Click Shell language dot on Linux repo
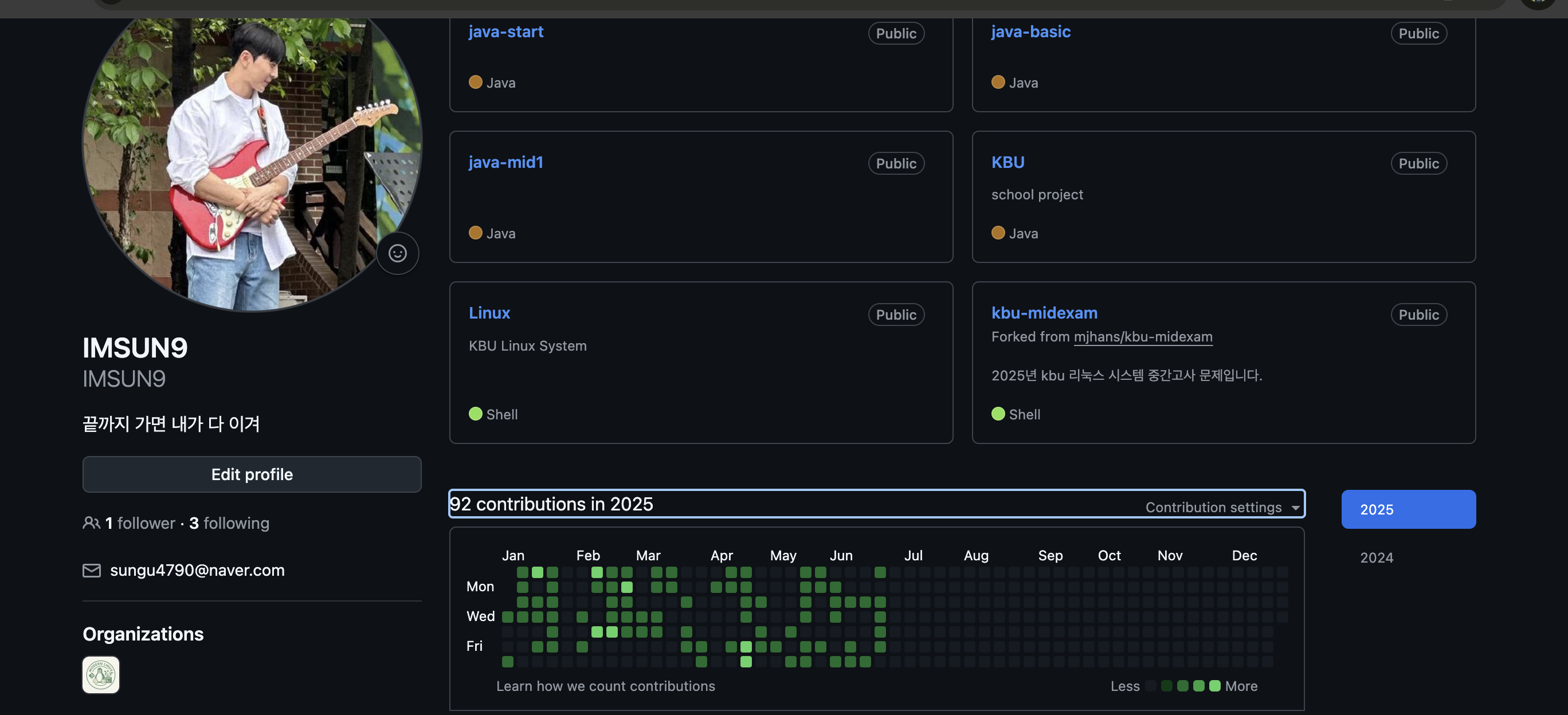1568x715 pixels. (476, 414)
